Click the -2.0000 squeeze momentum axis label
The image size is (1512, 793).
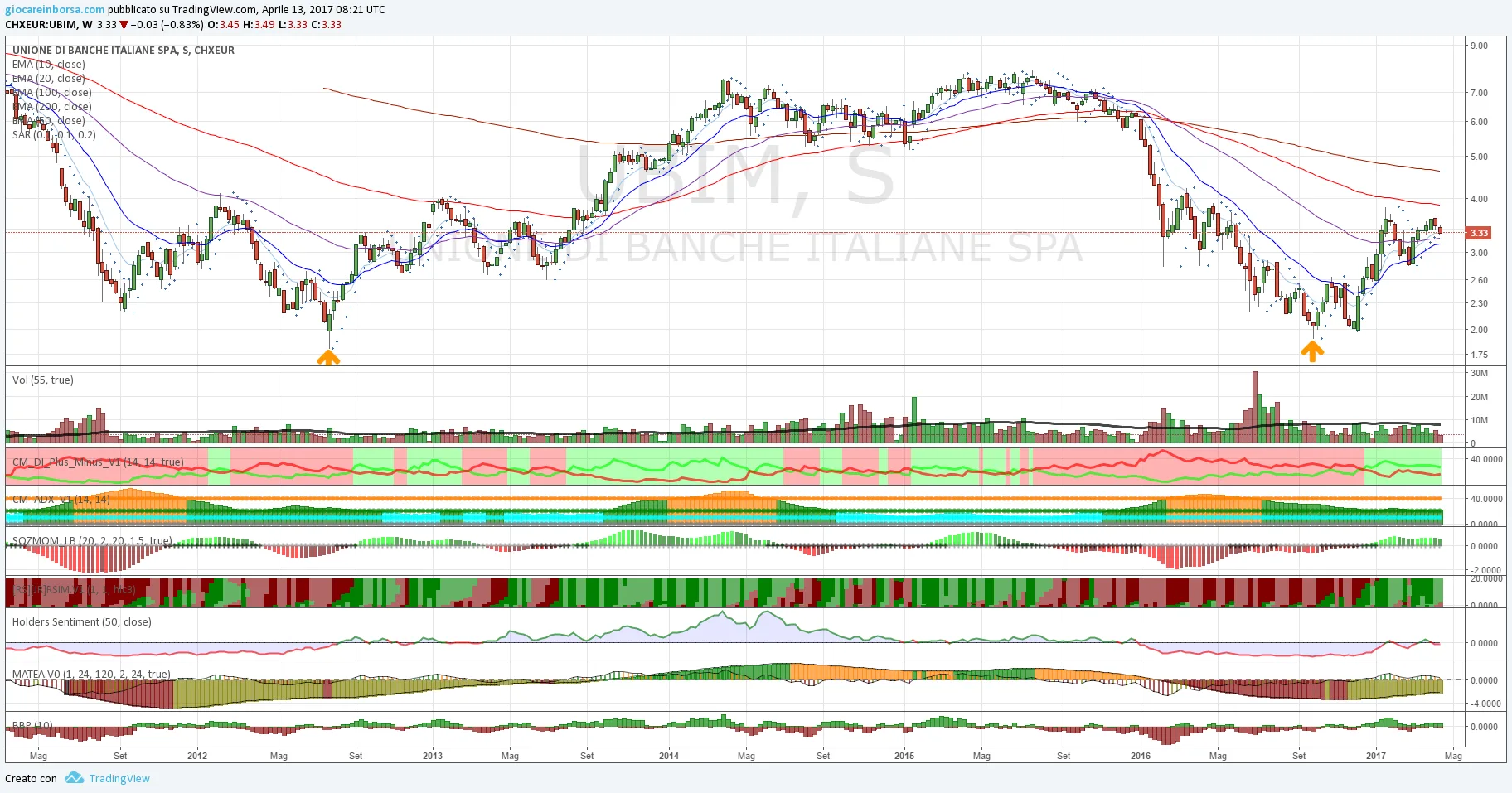[x=1484, y=570]
